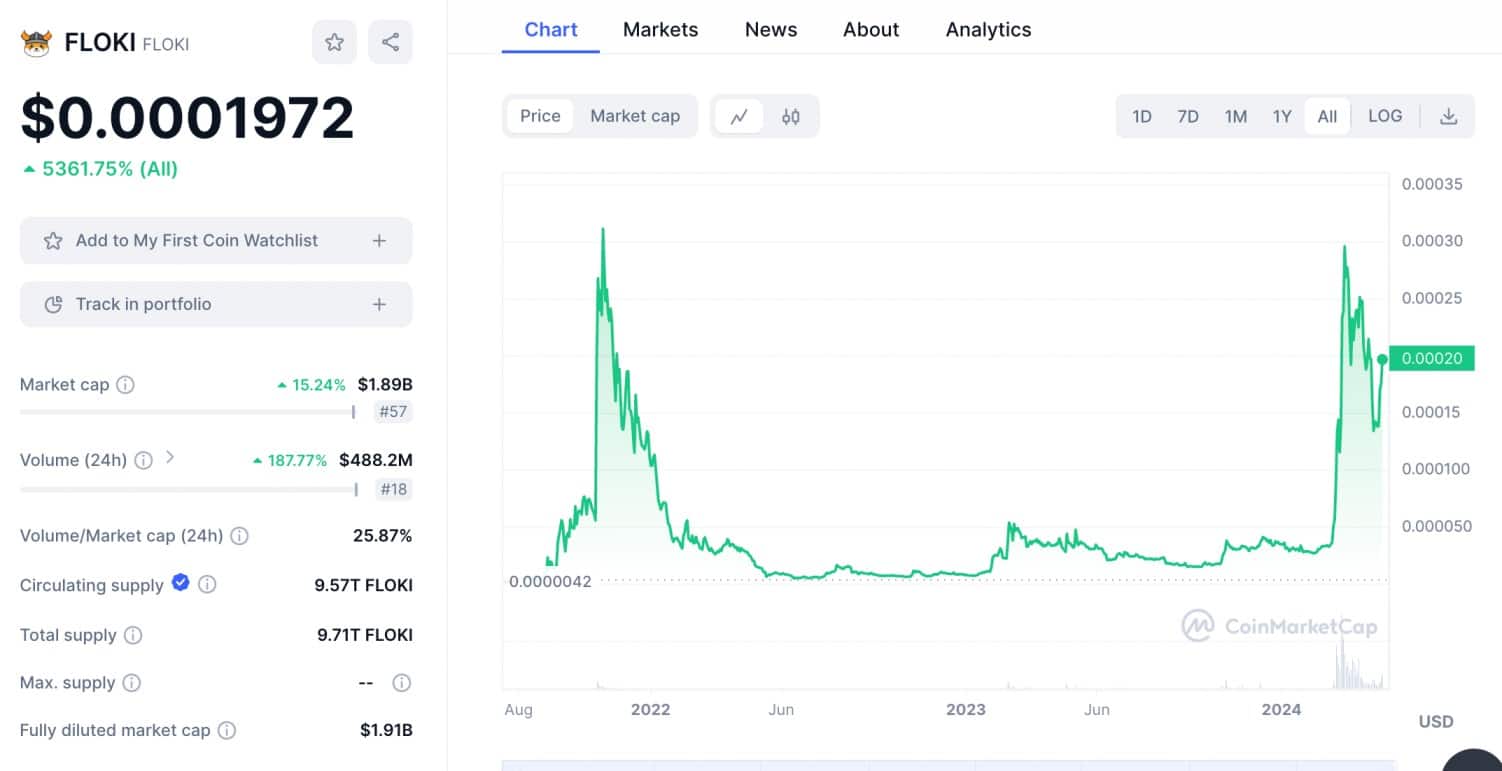Click Market cap rank progress bar
Viewport: 1502px width, 771px height.
tap(188, 411)
